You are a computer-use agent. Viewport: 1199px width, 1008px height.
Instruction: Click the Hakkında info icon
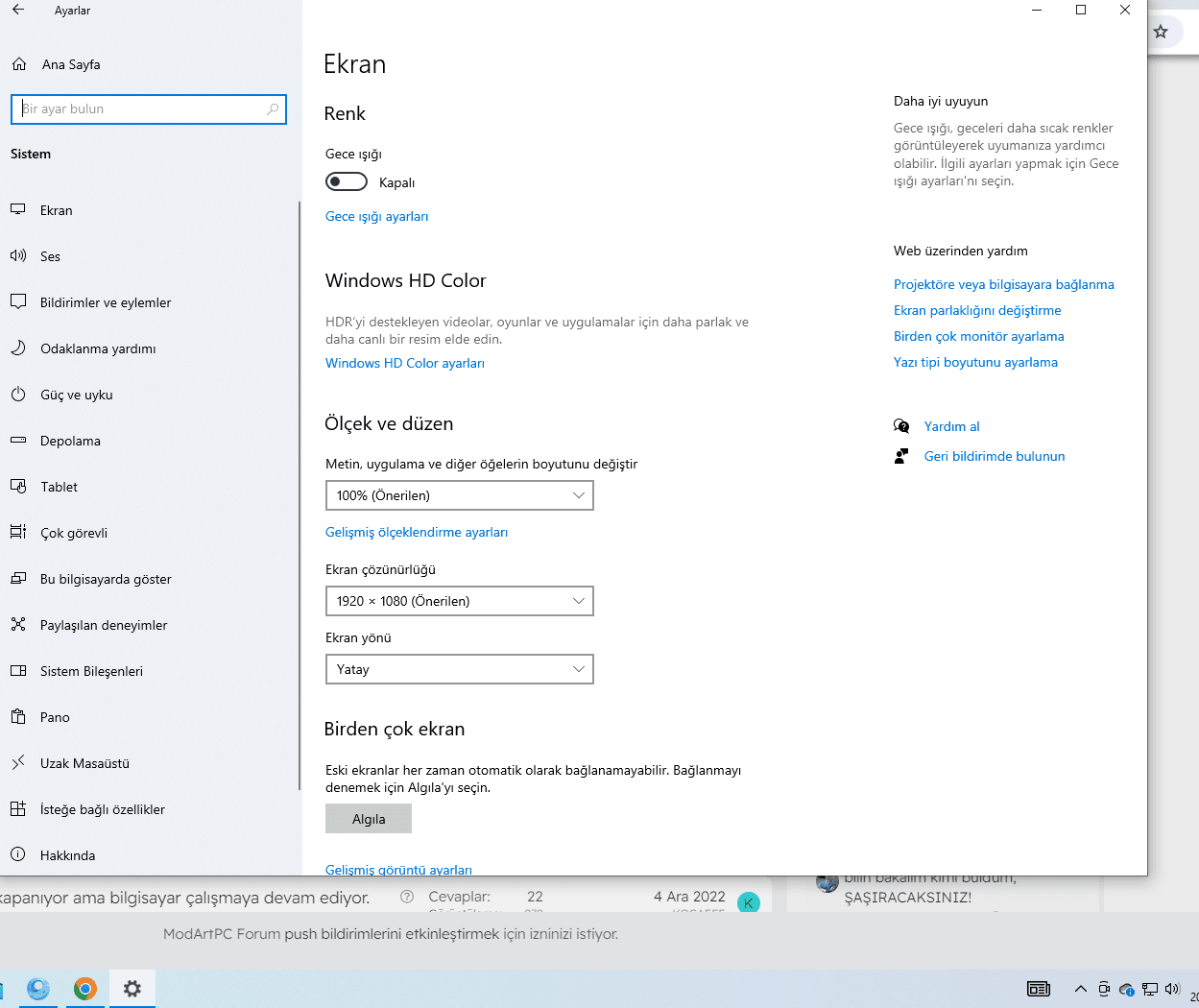tap(18, 855)
